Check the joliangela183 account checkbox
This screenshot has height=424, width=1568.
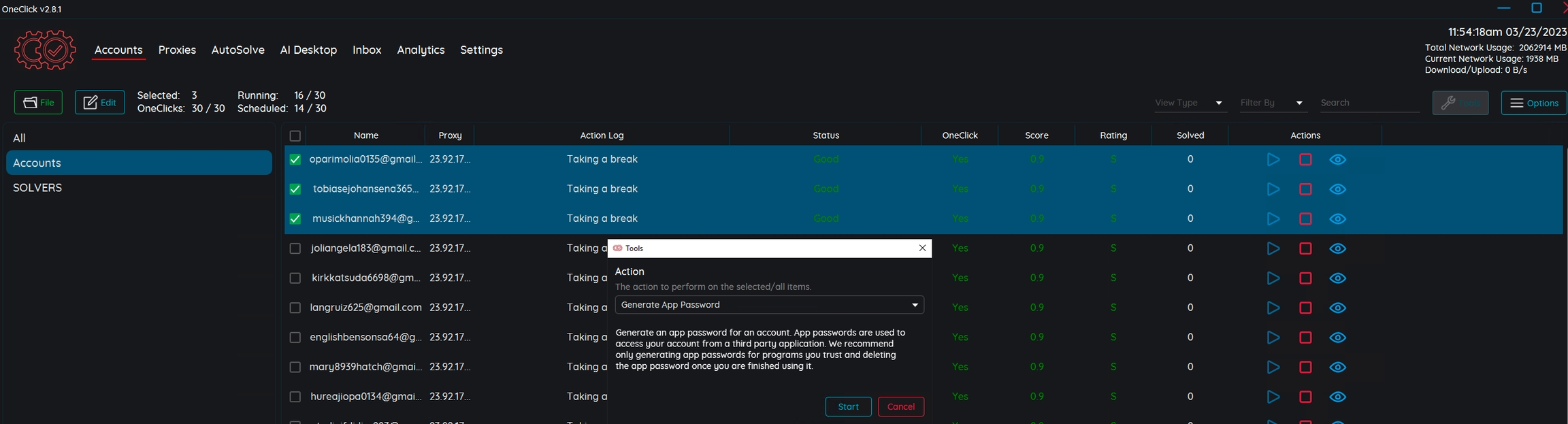point(295,249)
